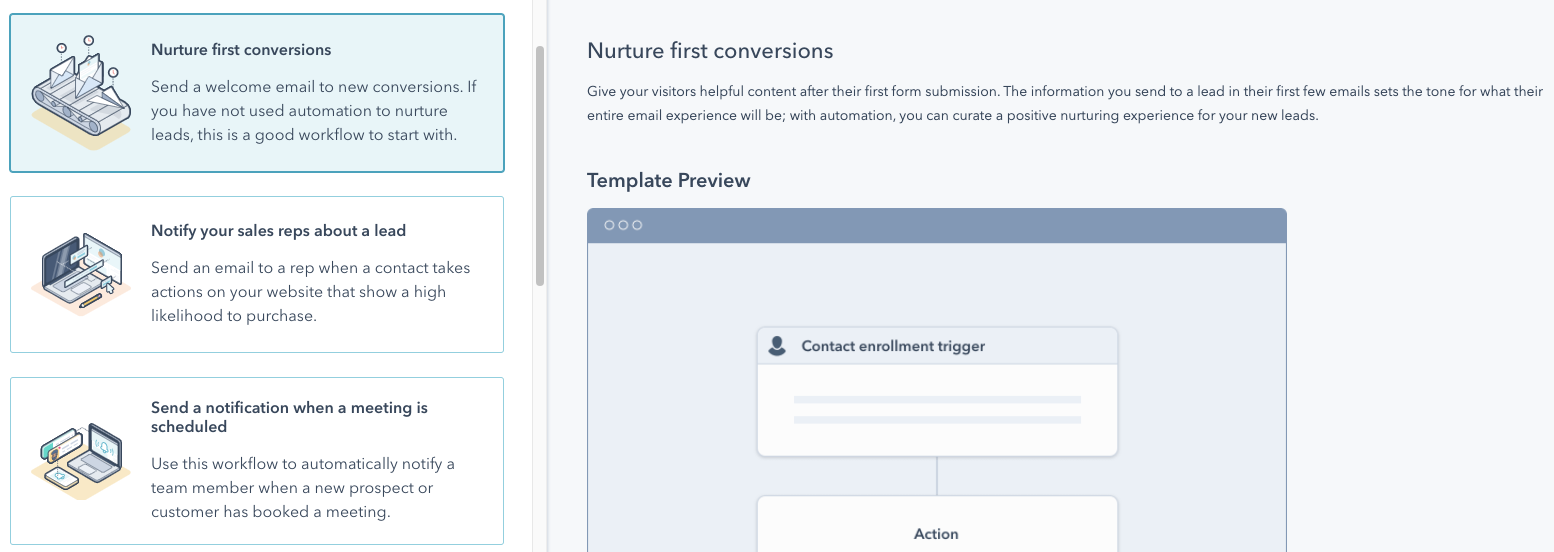This screenshot has height=552, width=1554.
Task: Select the "Action" block in preview
Action: coord(937,524)
